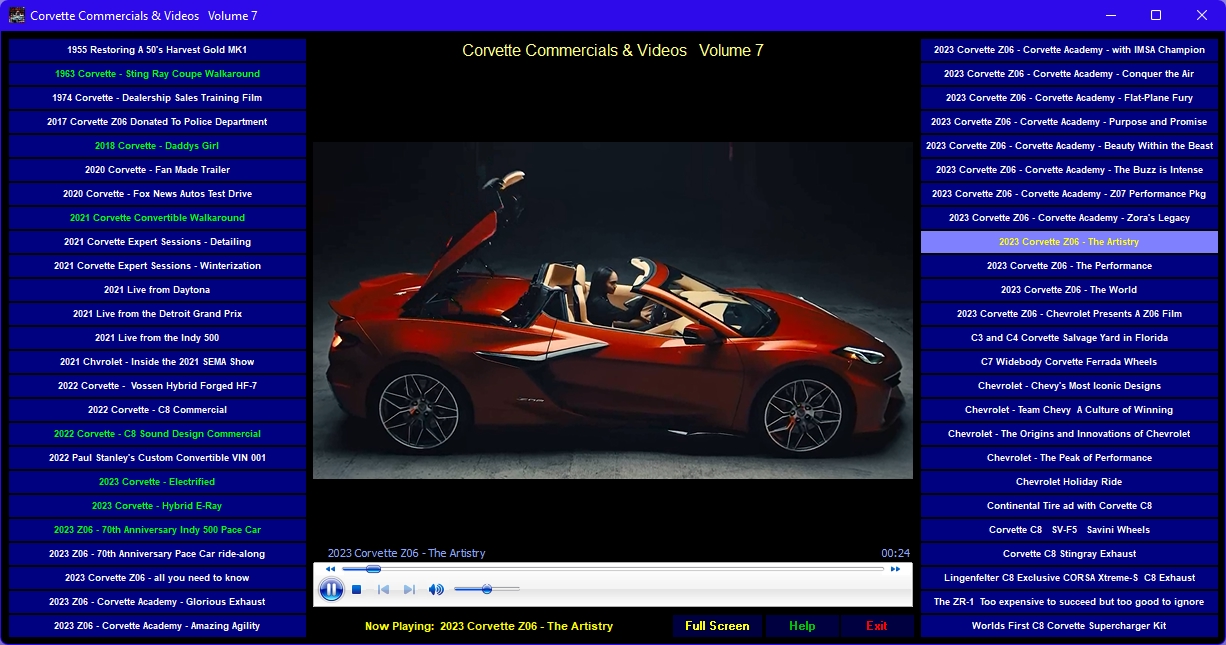Select 2021 Live from Daytona

tap(157, 290)
